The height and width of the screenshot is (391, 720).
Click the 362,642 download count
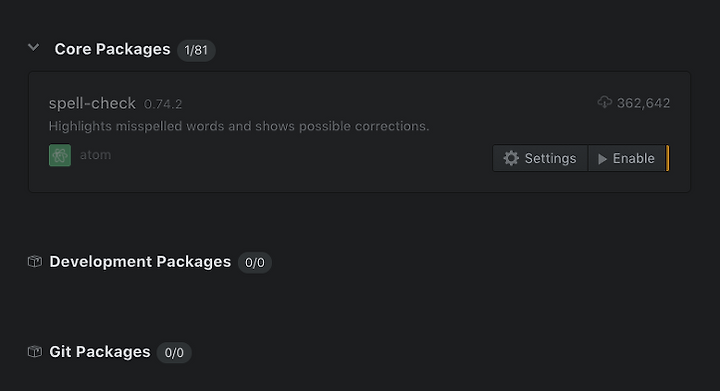point(643,103)
